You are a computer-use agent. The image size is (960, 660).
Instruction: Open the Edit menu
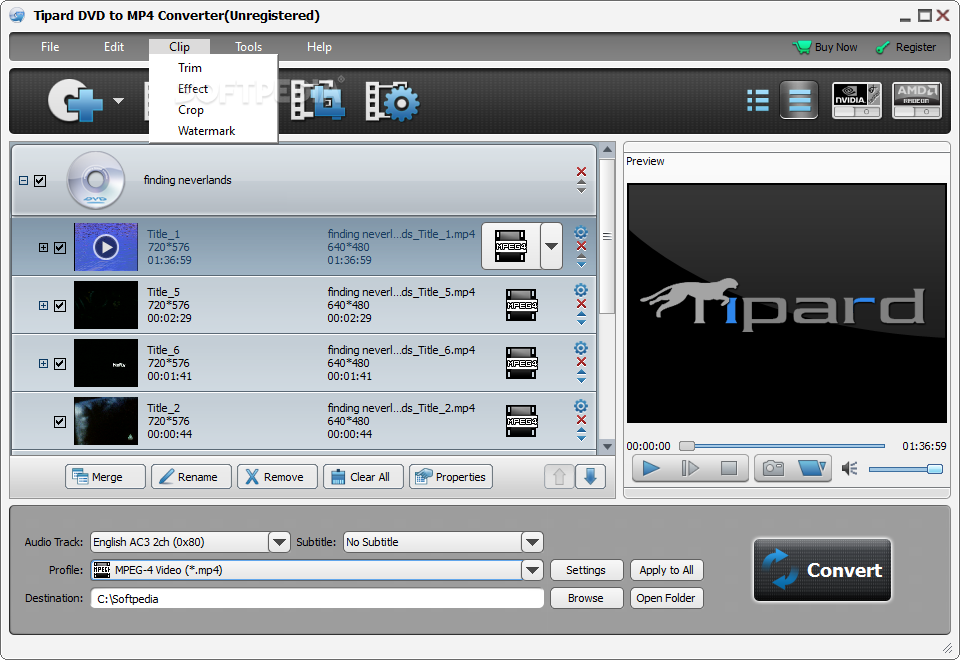pyautogui.click(x=114, y=47)
